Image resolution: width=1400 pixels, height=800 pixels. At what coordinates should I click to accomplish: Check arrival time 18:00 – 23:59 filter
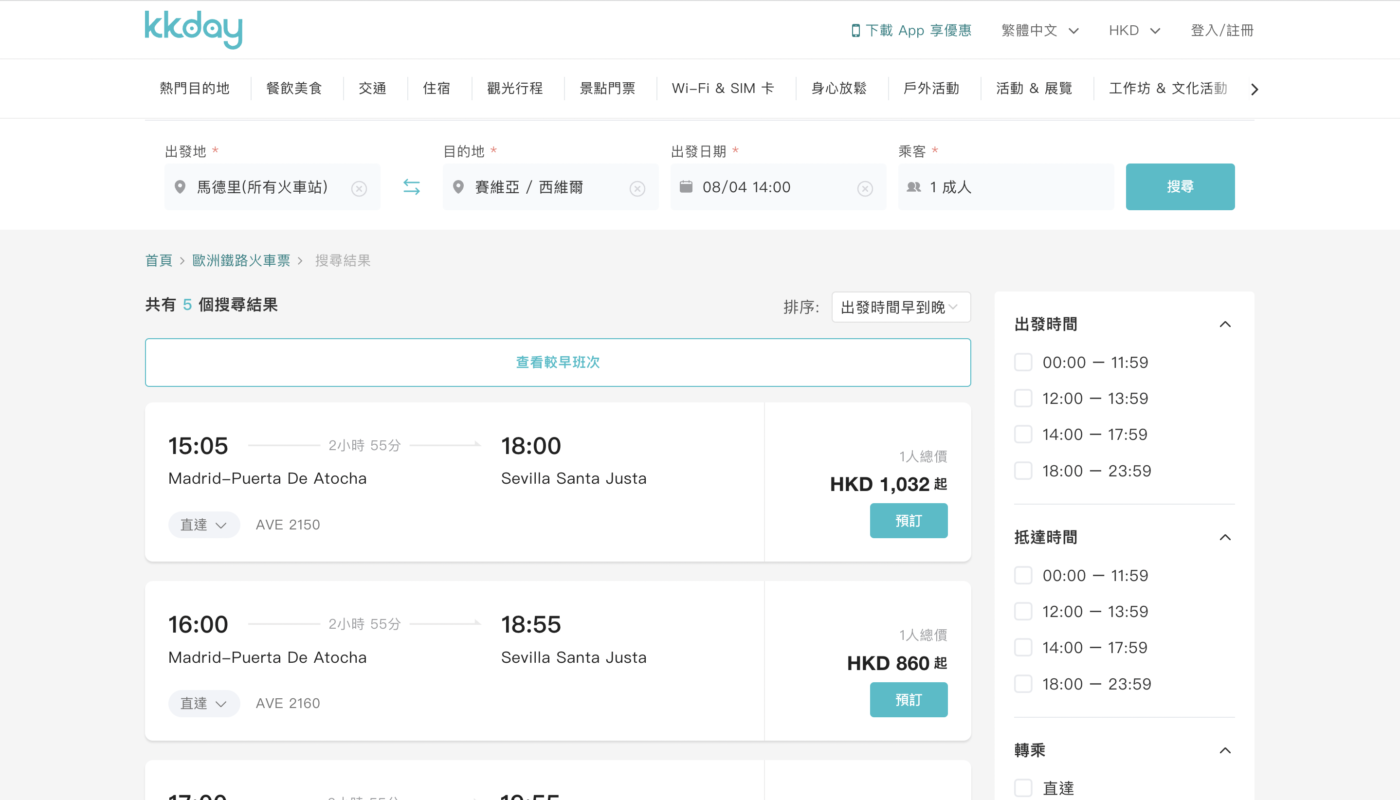1023,684
